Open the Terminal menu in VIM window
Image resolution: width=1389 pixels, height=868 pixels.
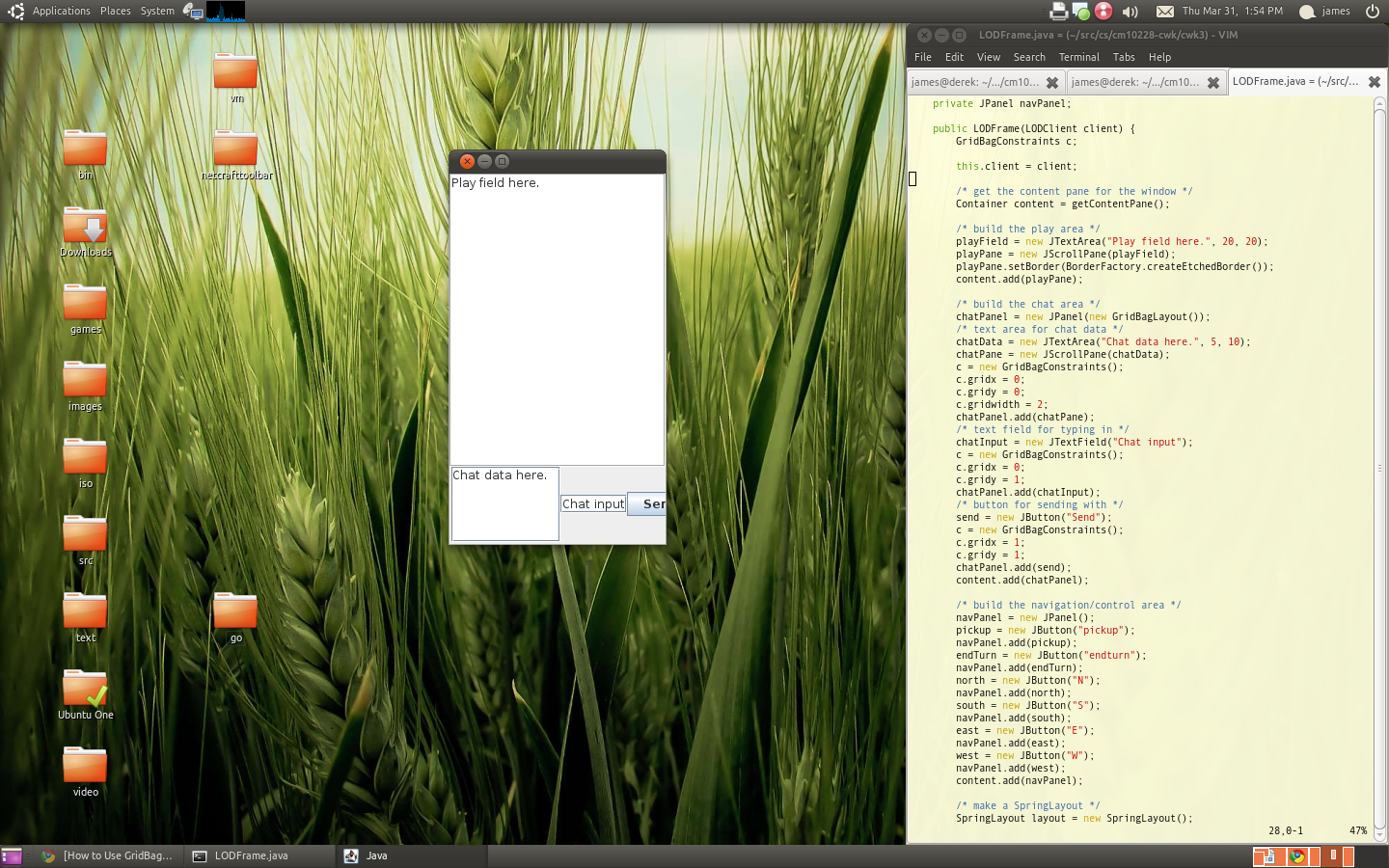click(1078, 57)
